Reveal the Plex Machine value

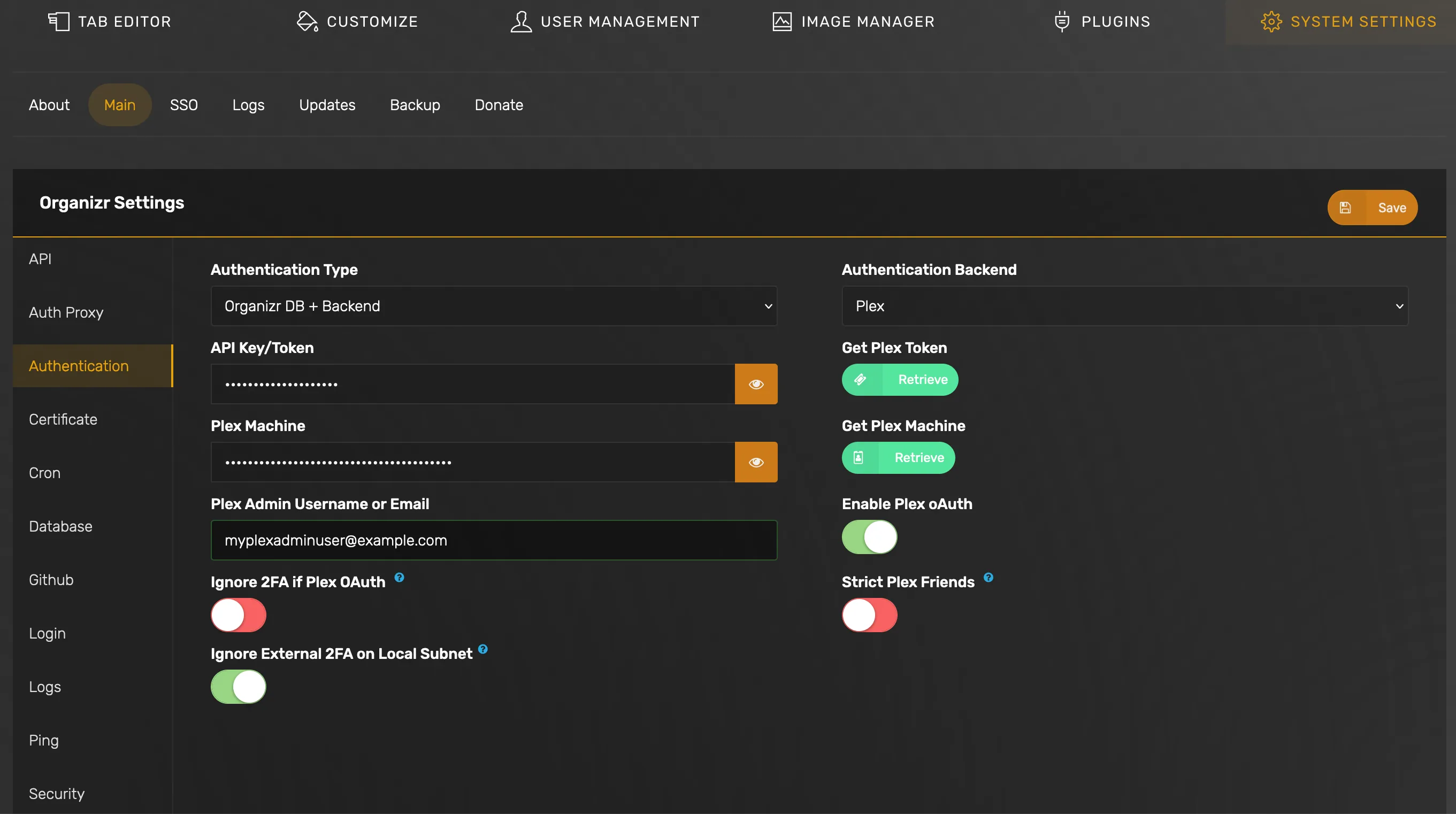point(756,462)
